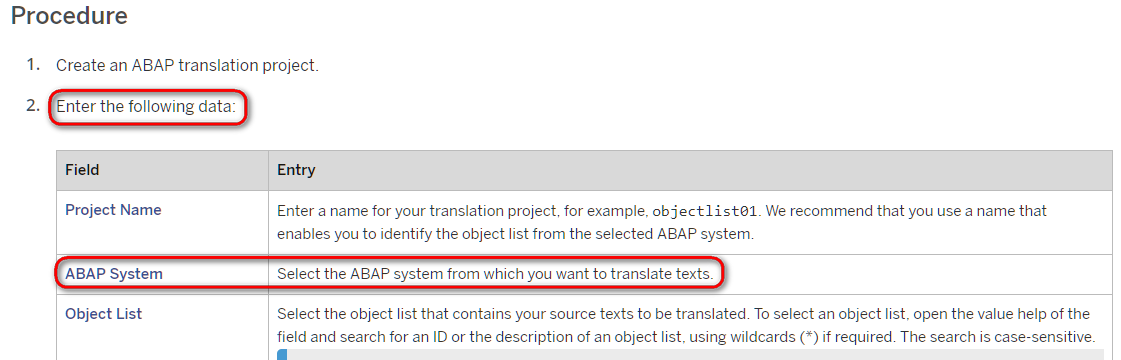Select the step number 1 marker

tap(34, 65)
